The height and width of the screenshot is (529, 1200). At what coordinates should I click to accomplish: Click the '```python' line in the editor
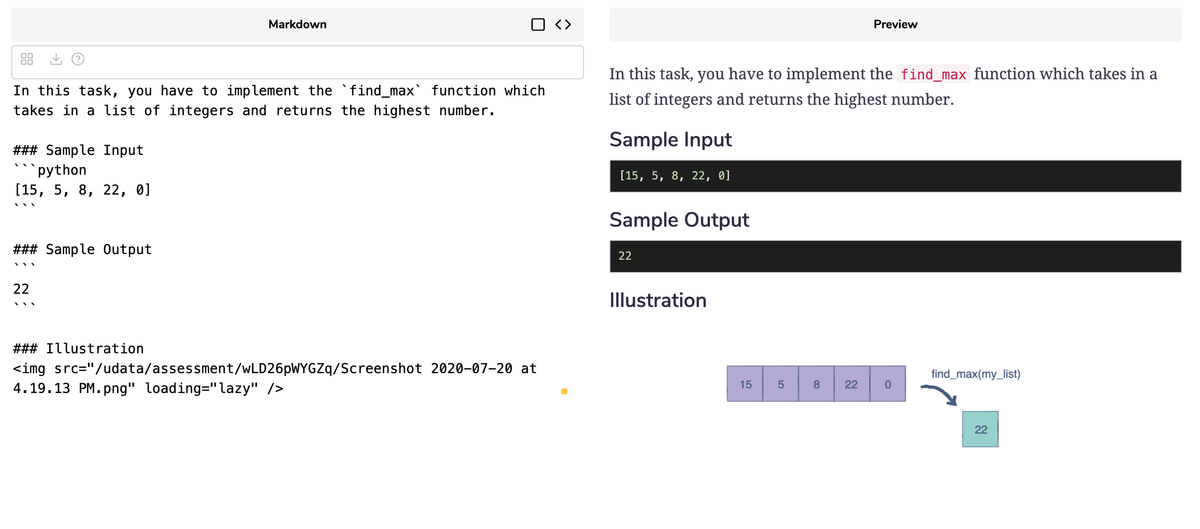tap(50, 170)
